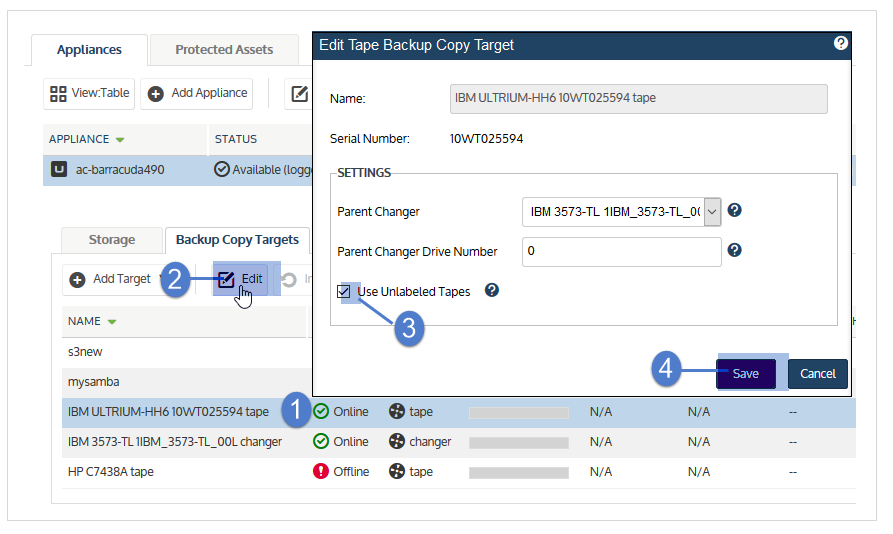This screenshot has height=534, width=893.
Task: Open the dialog help icon in title bar
Action: 840,43
